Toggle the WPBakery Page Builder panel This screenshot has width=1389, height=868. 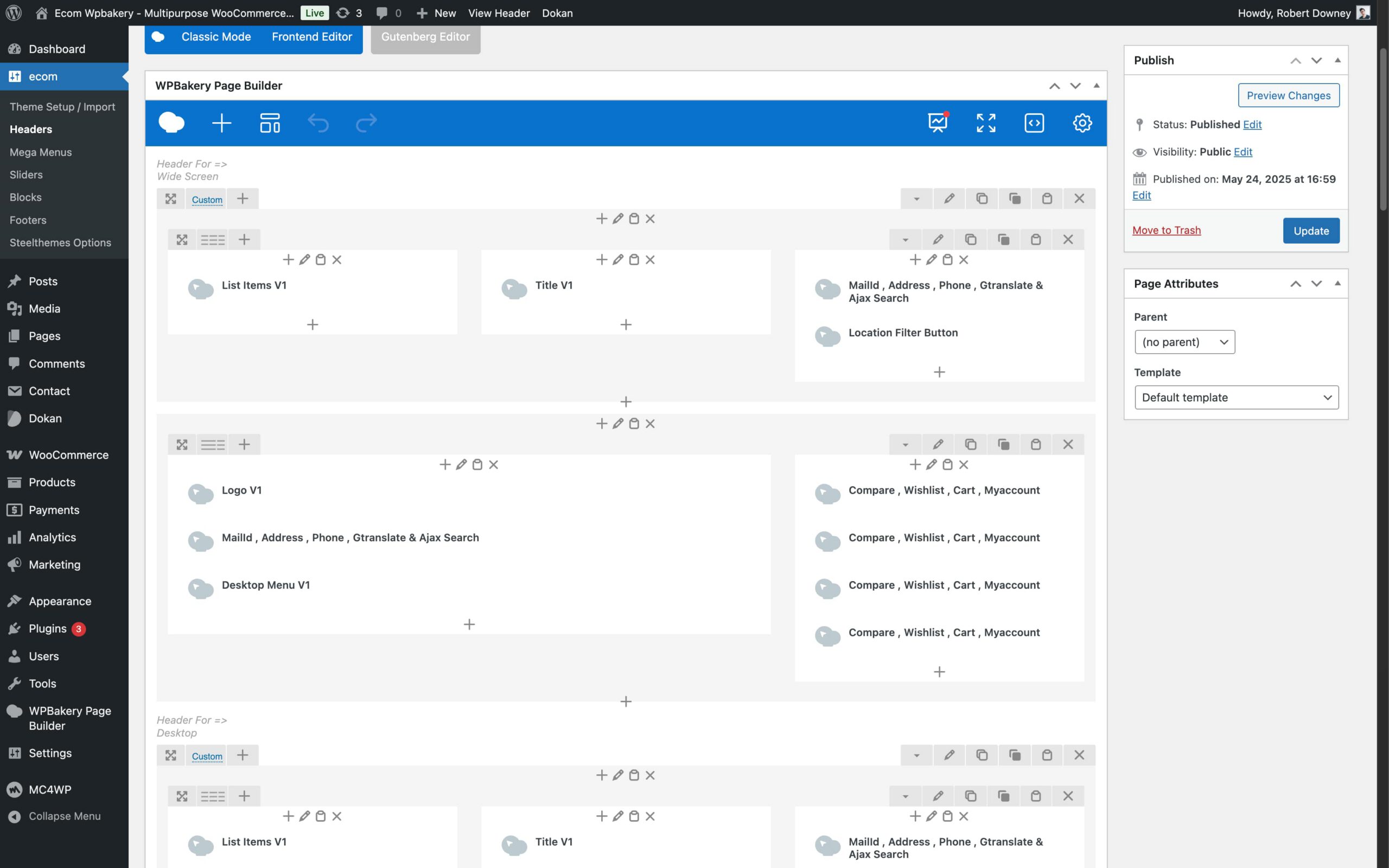point(1096,86)
